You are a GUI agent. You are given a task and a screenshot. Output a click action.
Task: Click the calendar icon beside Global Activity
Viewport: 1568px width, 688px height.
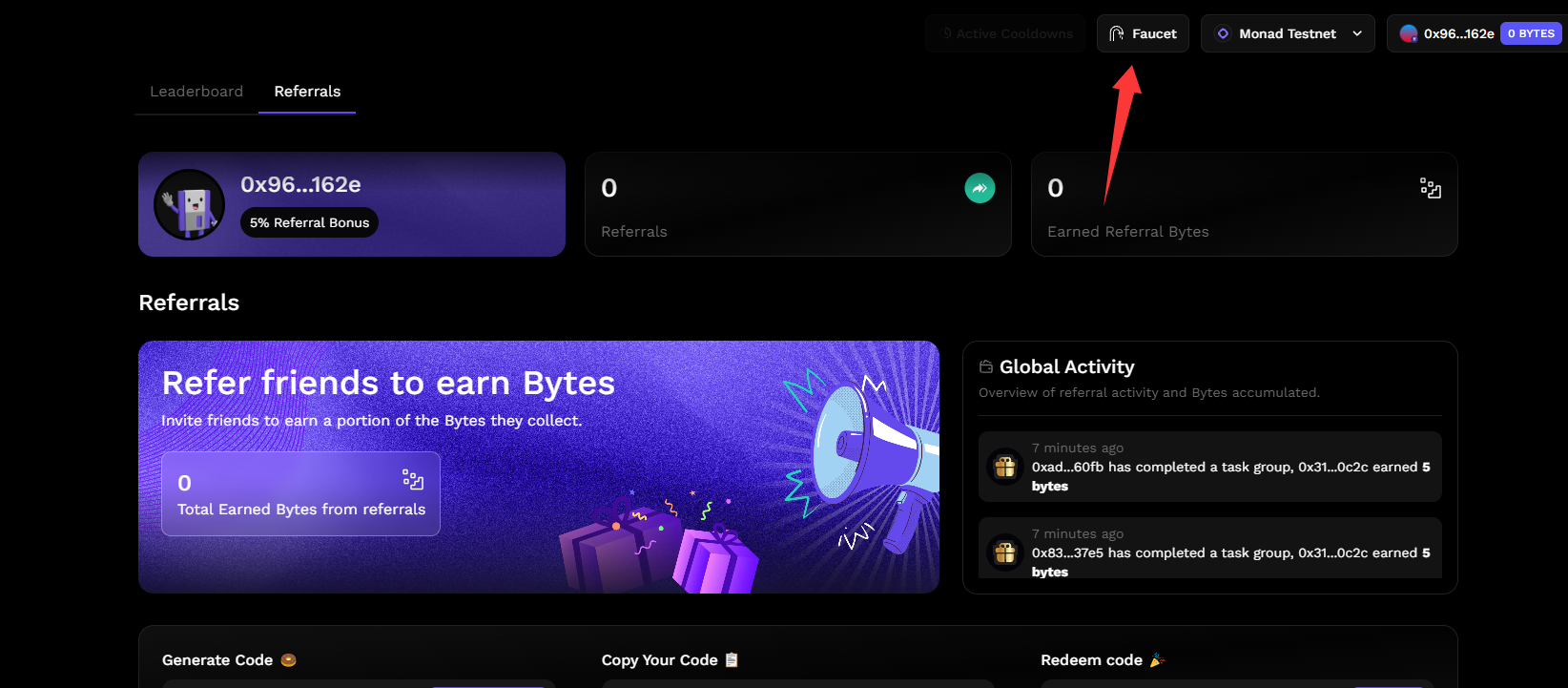coord(986,366)
